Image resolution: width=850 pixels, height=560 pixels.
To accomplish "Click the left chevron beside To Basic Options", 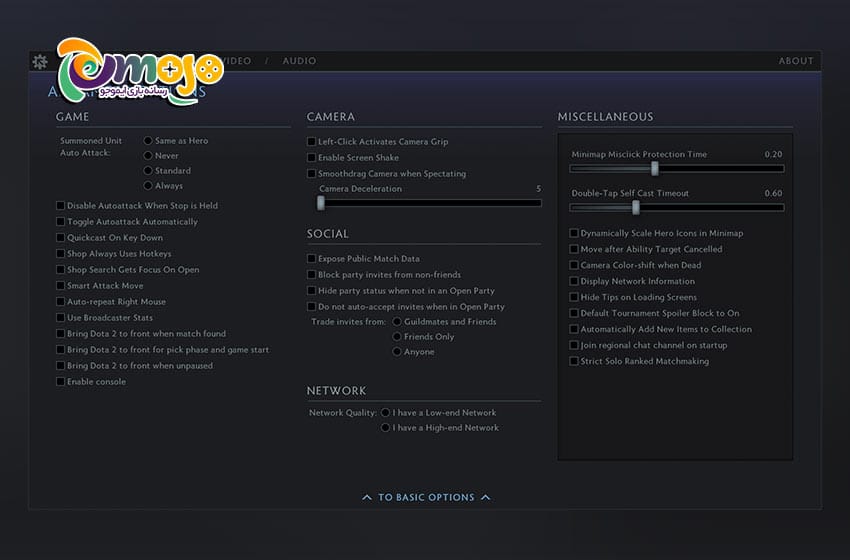I will tap(367, 497).
